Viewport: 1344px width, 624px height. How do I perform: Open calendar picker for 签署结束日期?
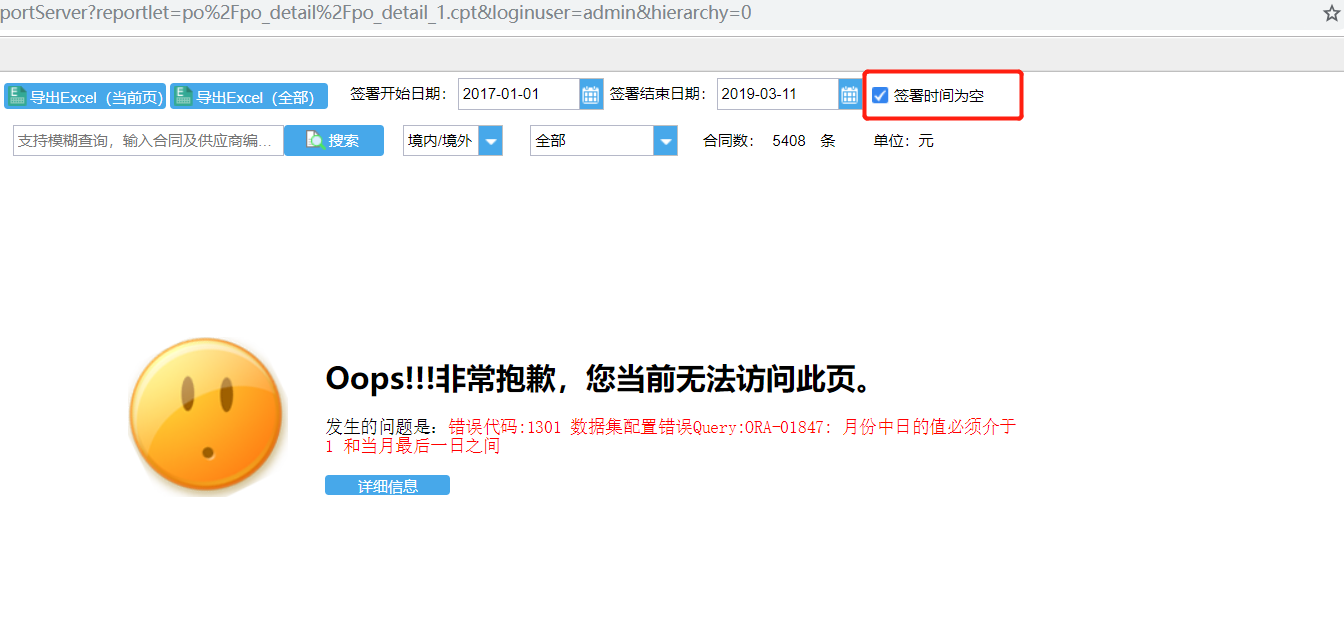850,94
